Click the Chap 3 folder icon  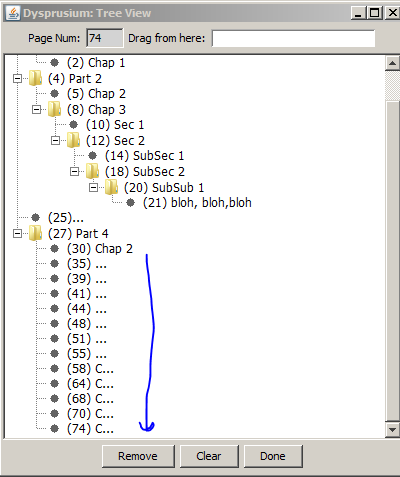(54, 109)
